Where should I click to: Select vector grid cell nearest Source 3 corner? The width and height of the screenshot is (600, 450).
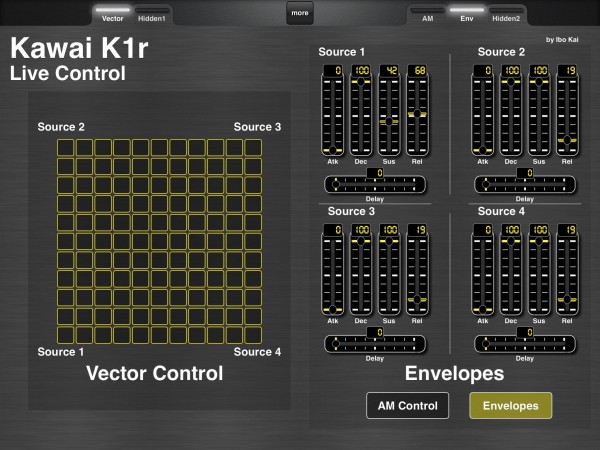(x=253, y=148)
